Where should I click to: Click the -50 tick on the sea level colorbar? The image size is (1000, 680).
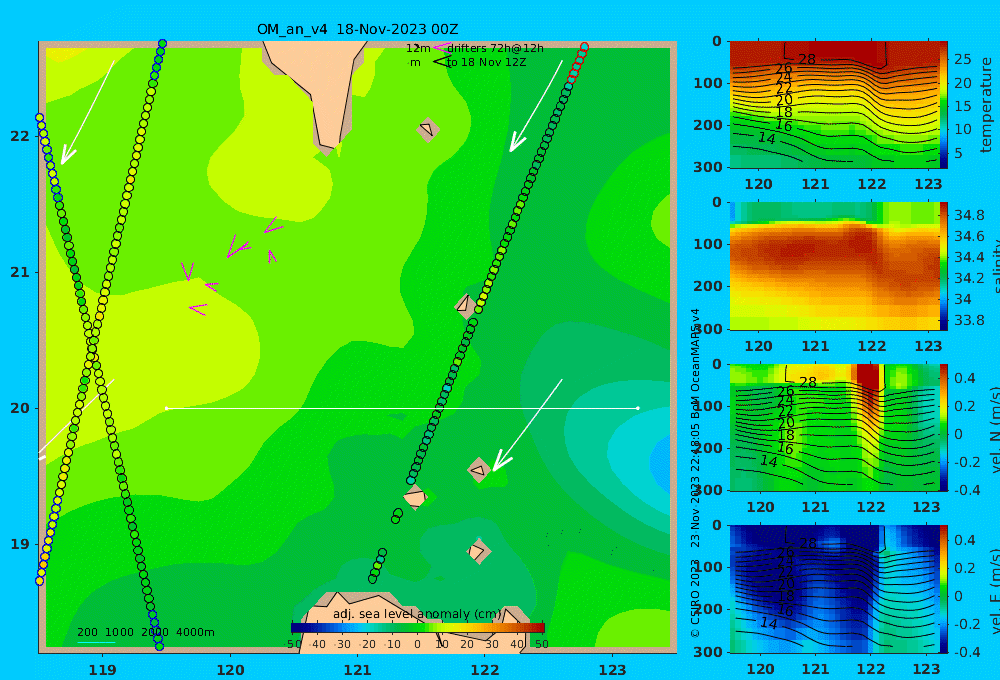293,644
